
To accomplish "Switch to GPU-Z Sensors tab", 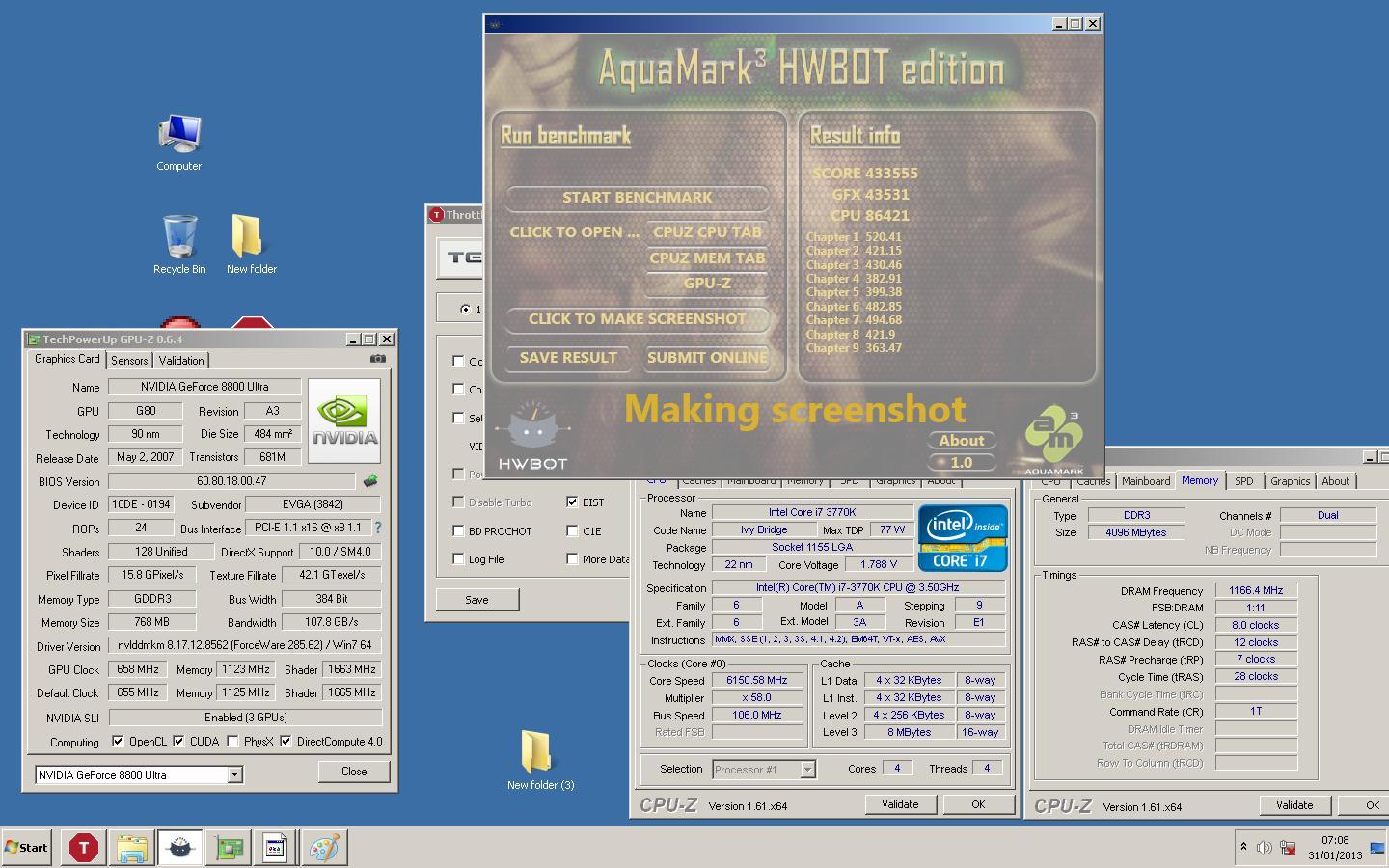I will tap(129, 360).
